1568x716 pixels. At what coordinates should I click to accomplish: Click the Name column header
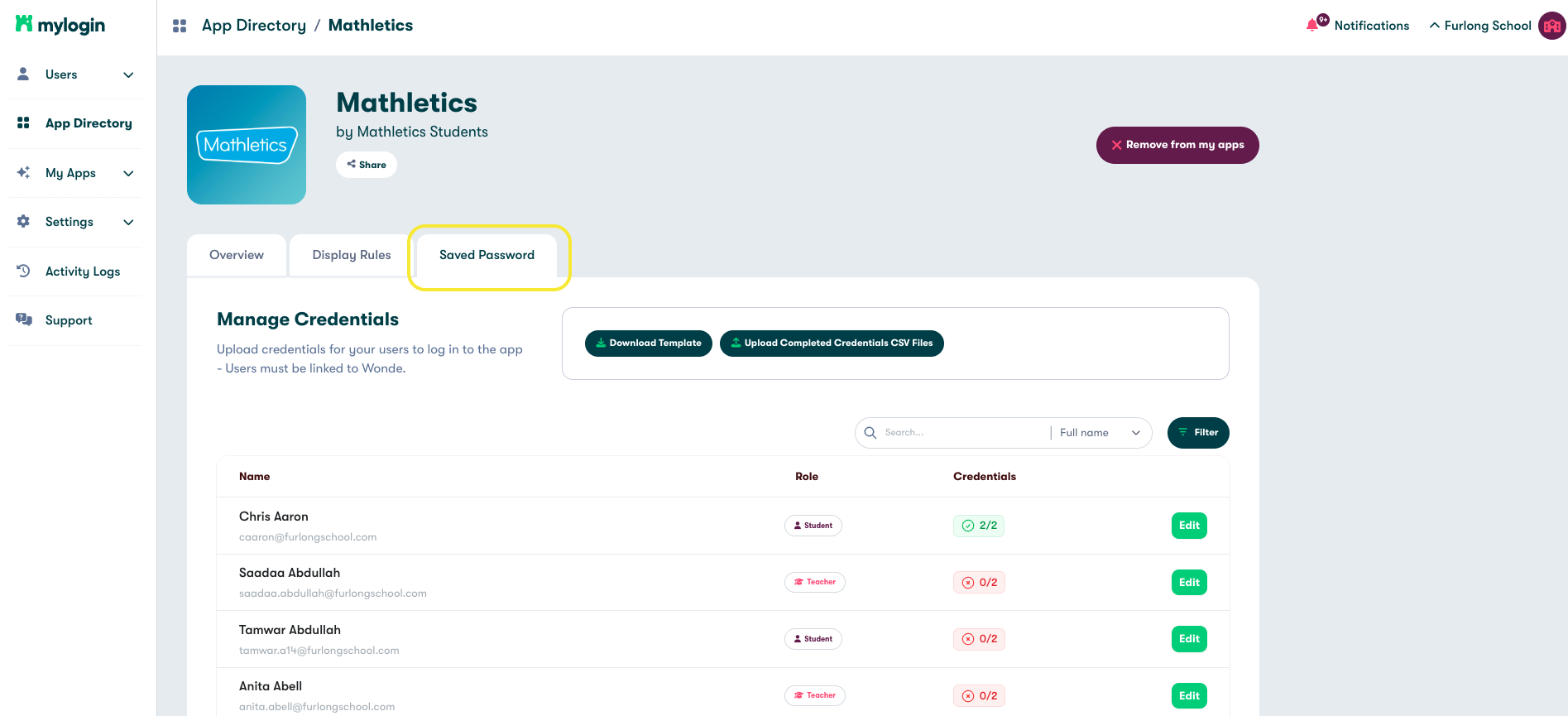[x=254, y=477]
